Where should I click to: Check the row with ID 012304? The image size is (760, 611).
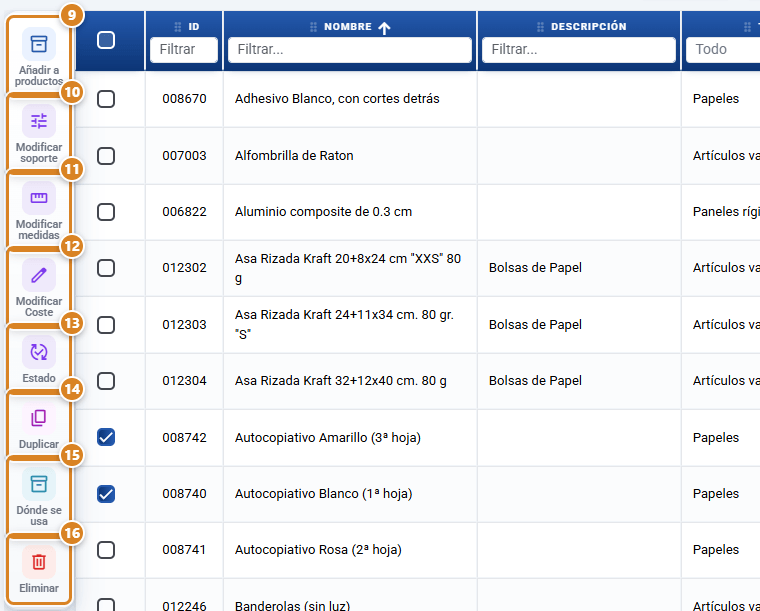[x=106, y=381]
